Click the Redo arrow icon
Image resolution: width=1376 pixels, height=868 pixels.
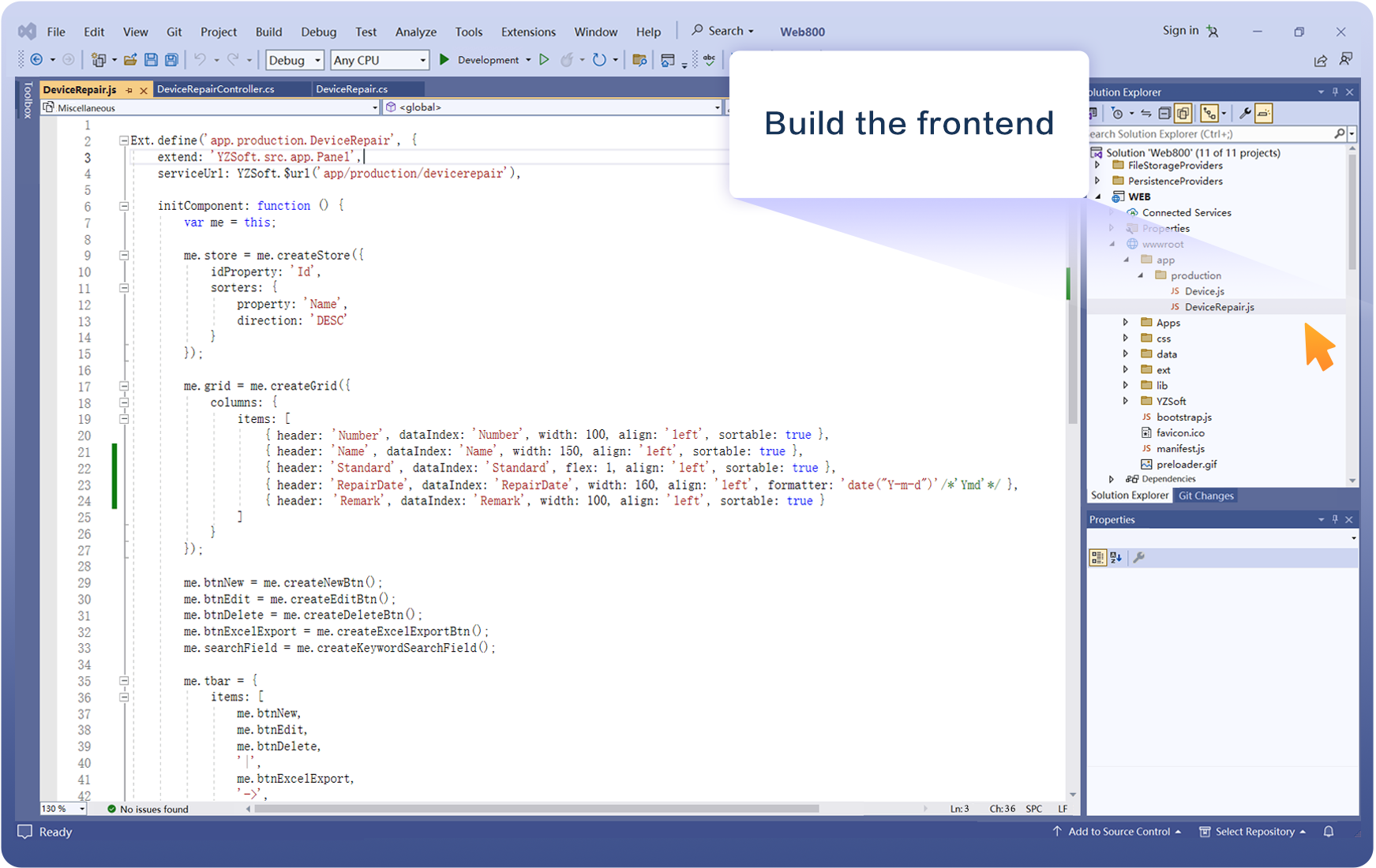(x=233, y=60)
